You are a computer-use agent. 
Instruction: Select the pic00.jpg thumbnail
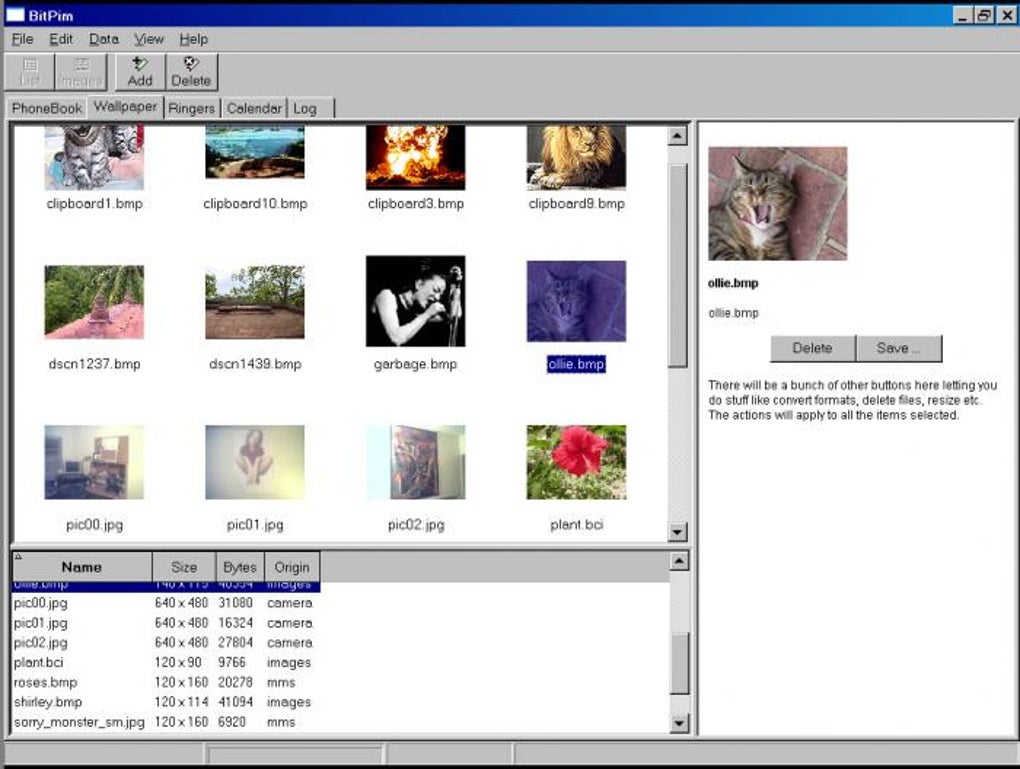pyautogui.click(x=94, y=463)
